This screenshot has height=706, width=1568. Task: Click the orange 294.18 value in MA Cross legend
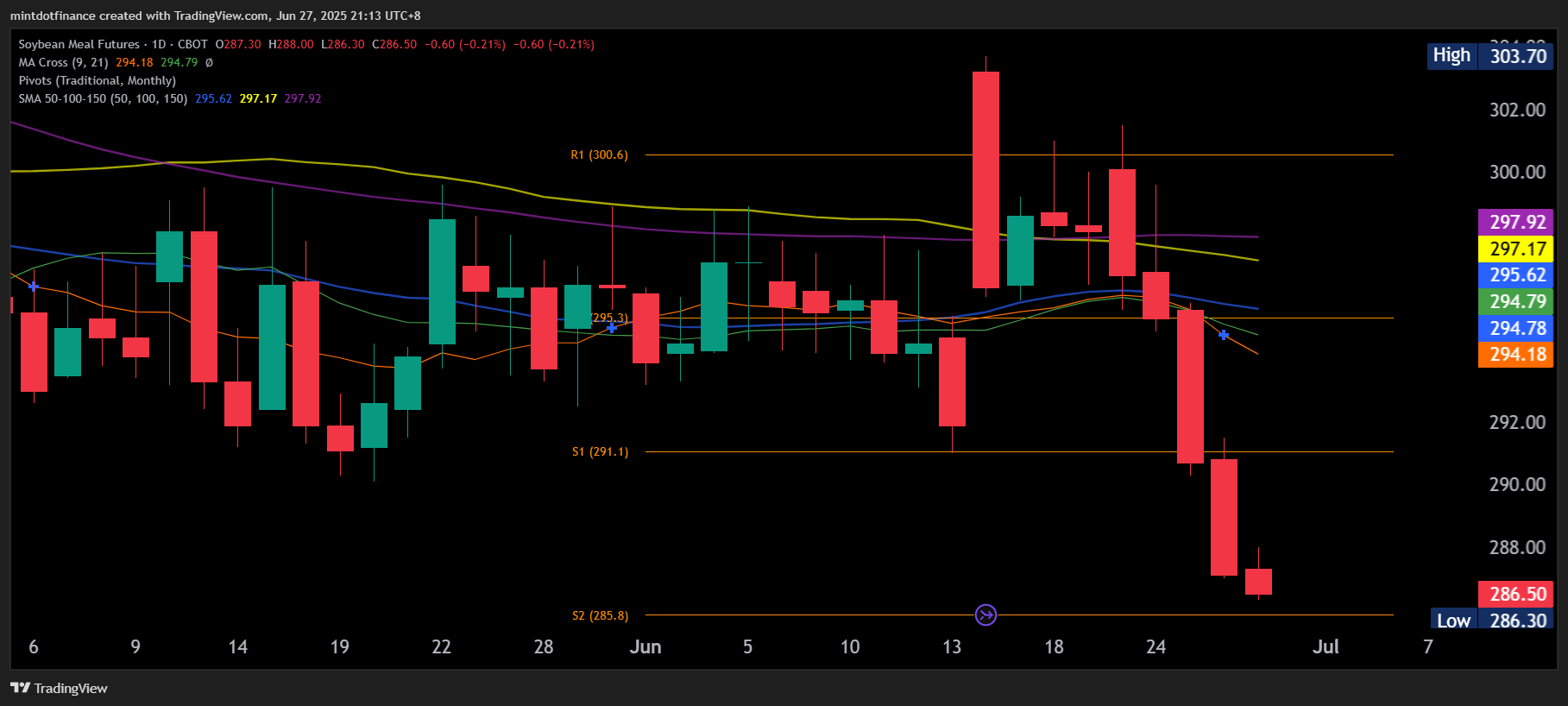[135, 62]
